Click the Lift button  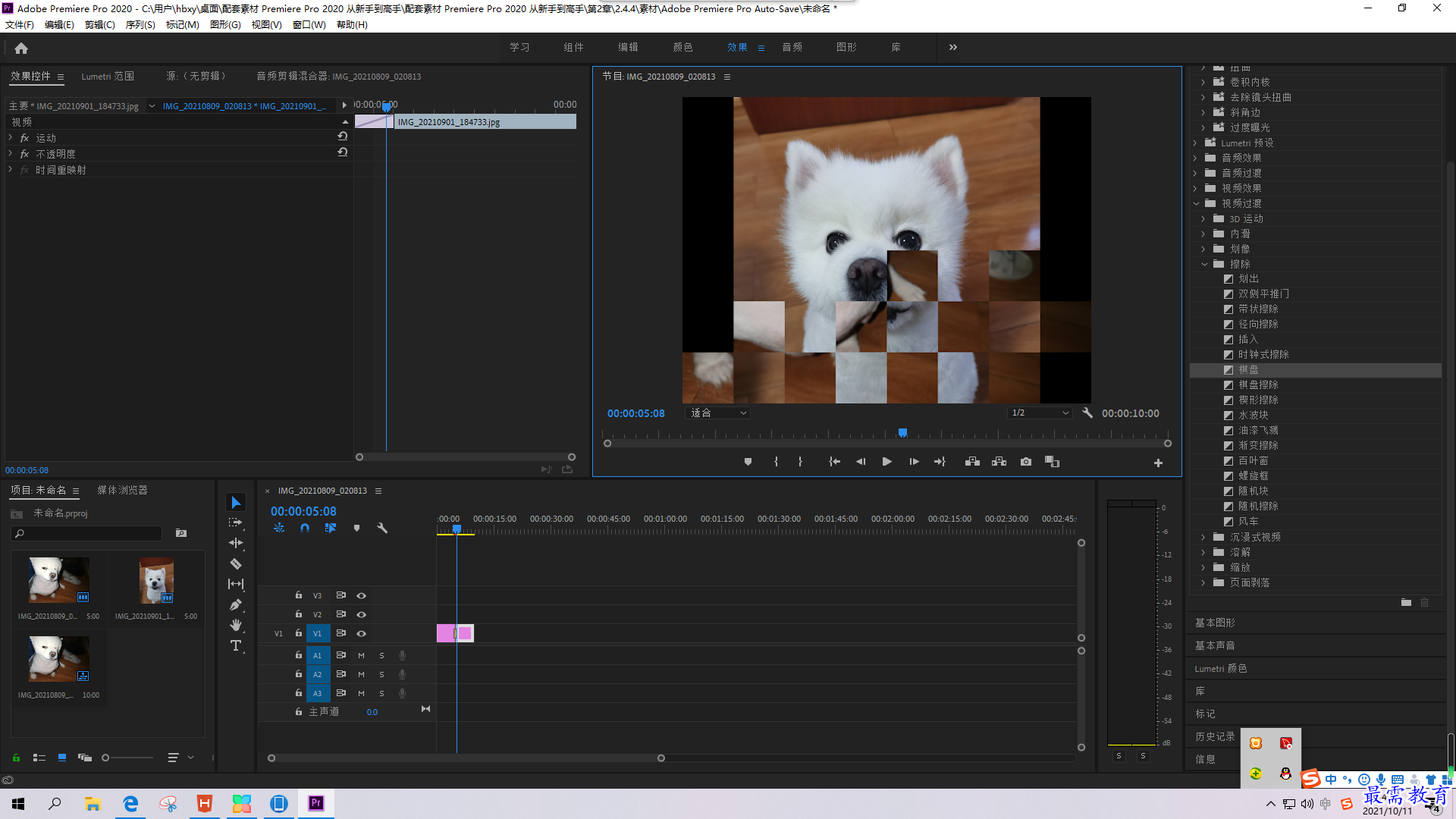coord(972,462)
